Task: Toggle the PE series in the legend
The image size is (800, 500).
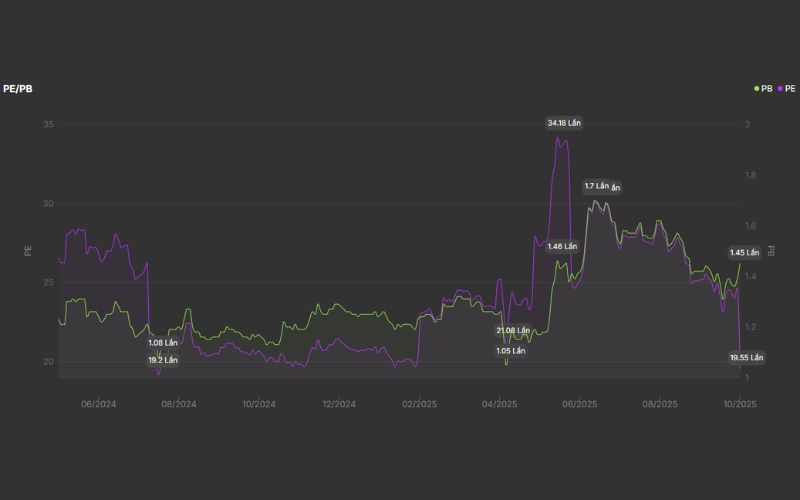Action: [x=788, y=89]
